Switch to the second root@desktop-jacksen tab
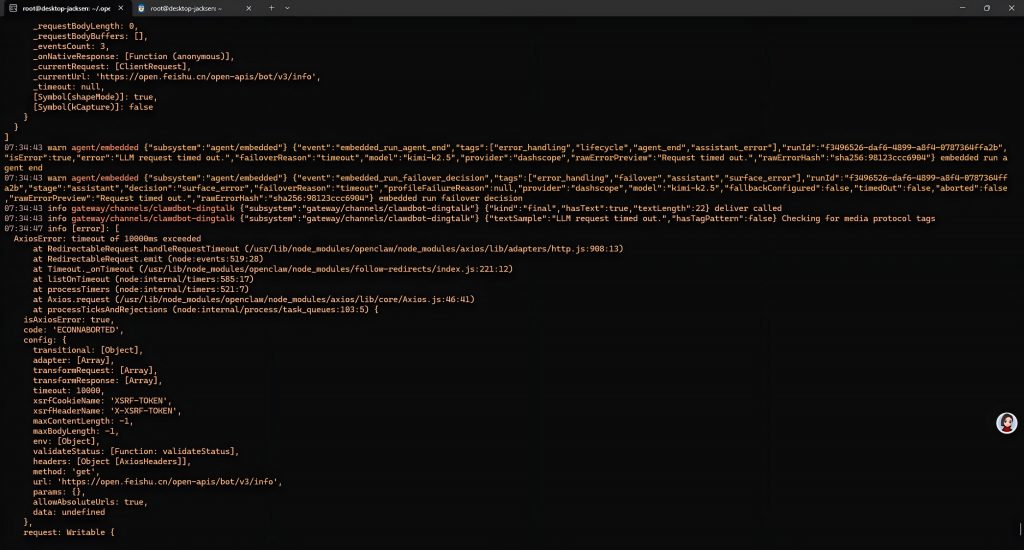 point(190,8)
